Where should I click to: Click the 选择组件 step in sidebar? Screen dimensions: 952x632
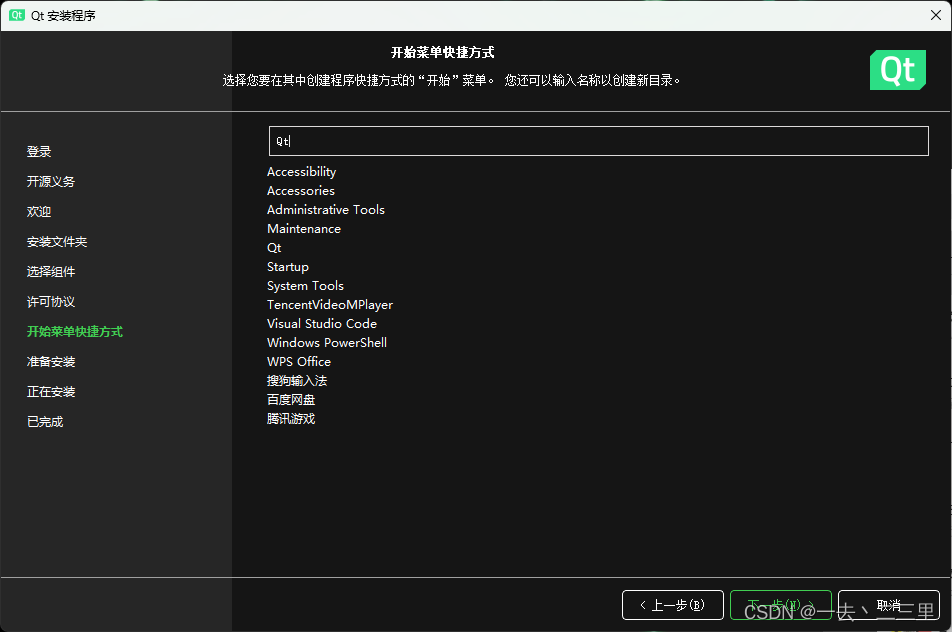coord(51,271)
